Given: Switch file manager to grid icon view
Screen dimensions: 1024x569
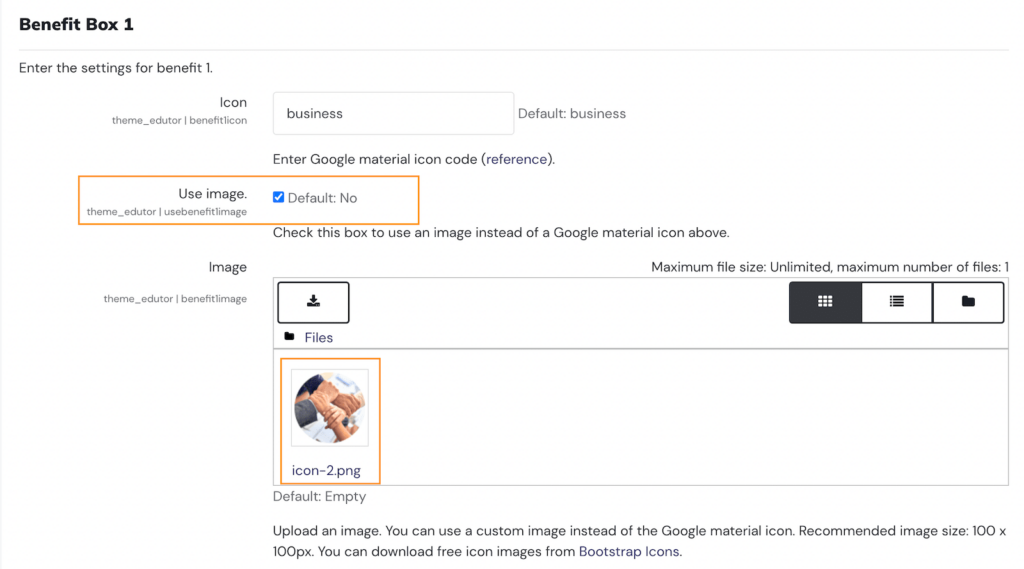Looking at the screenshot, I should (x=825, y=302).
